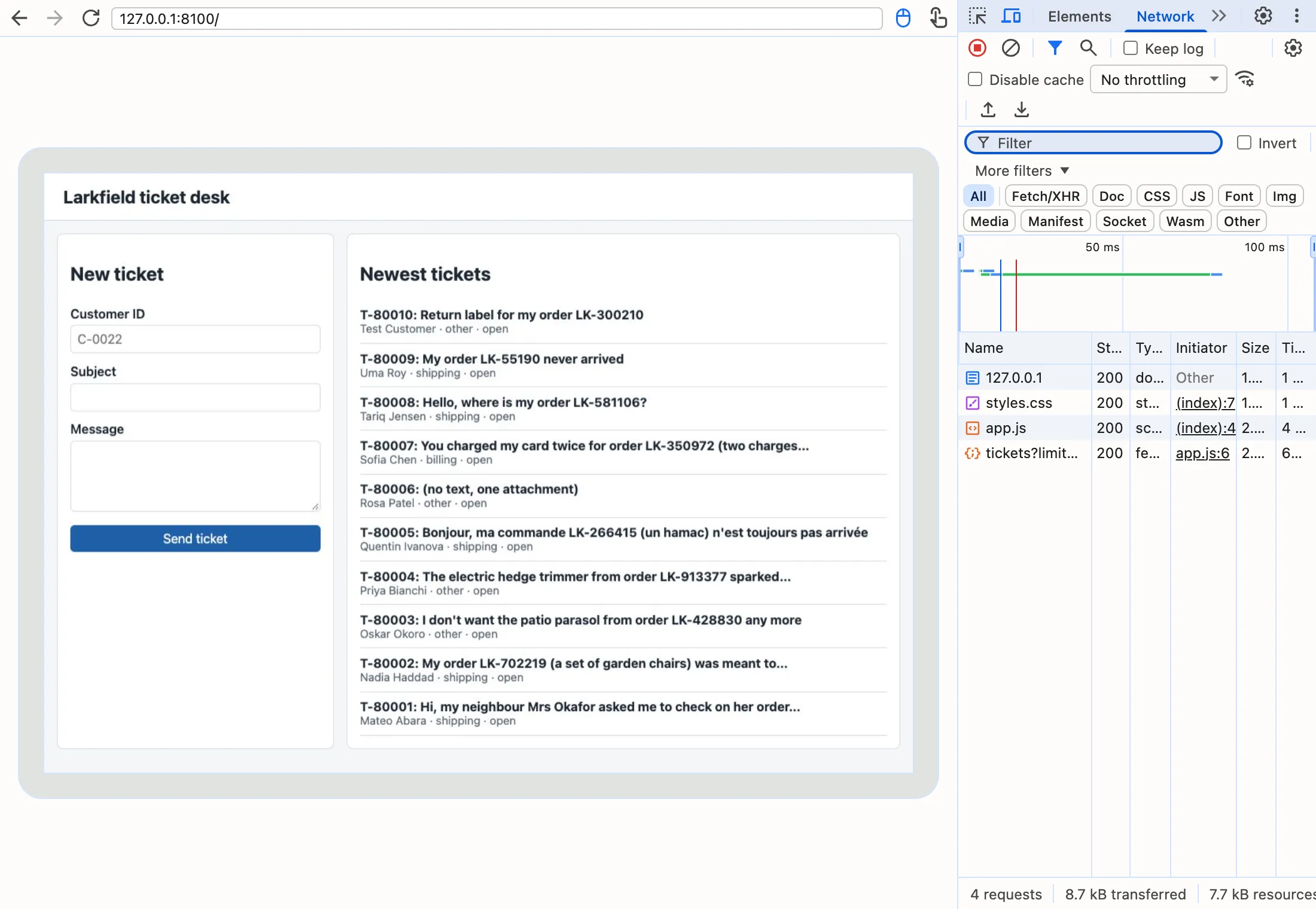Focus the Customer ID input field
This screenshot has width=1316, height=909.
coord(195,339)
